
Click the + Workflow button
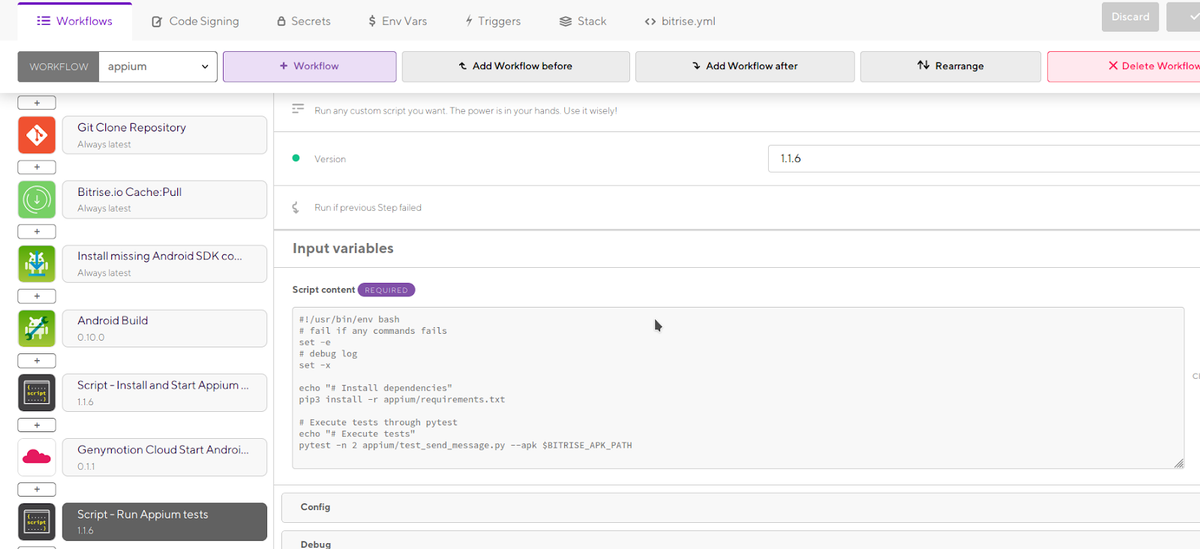tap(309, 66)
